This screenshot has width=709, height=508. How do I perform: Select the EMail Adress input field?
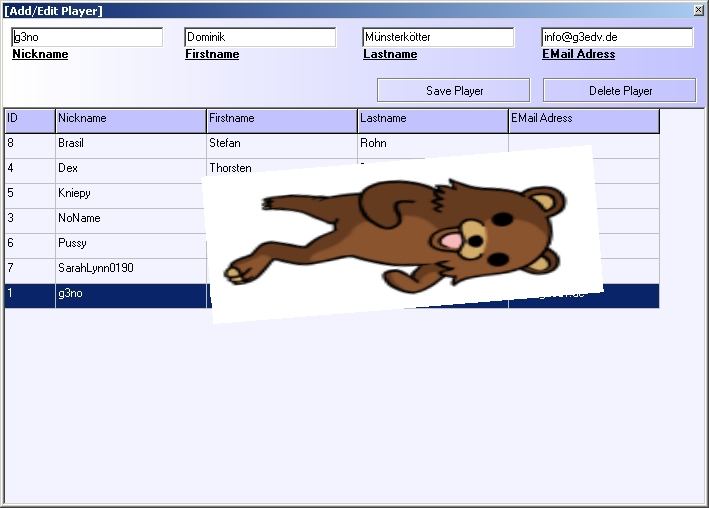tap(617, 37)
